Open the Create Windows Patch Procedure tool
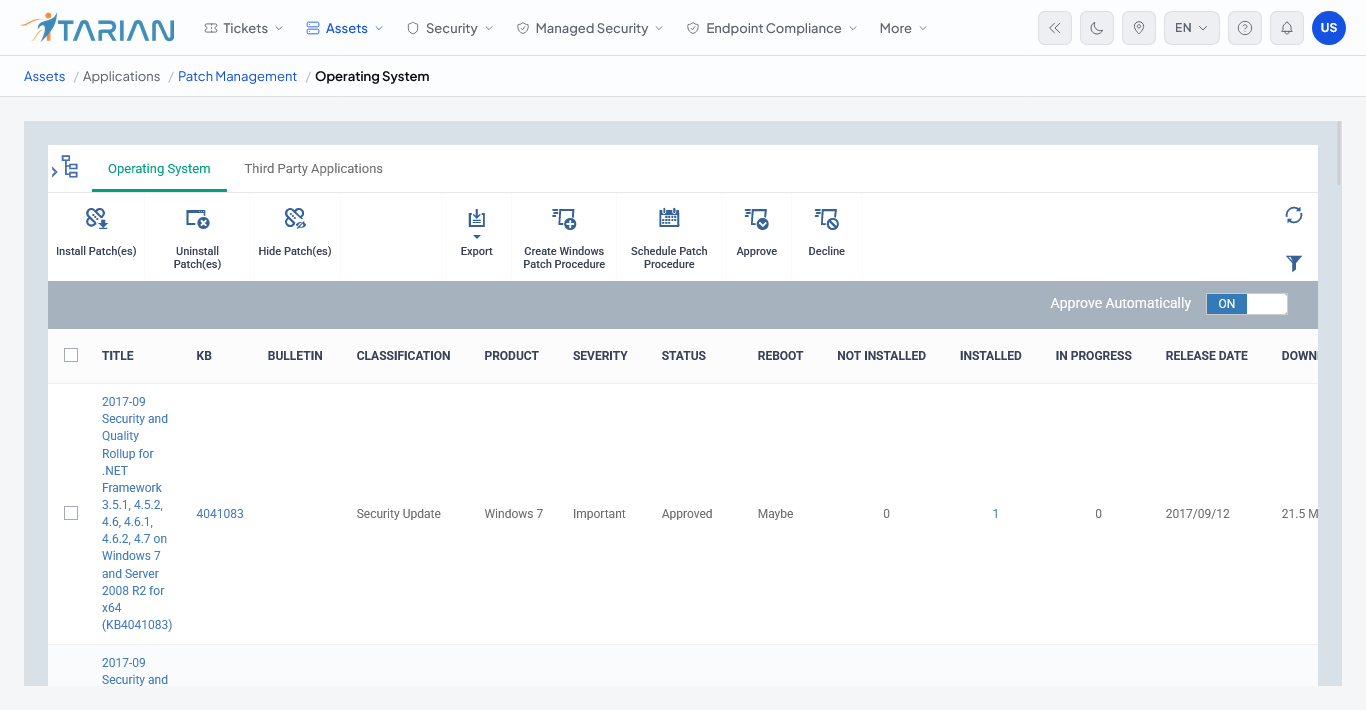The width and height of the screenshot is (1366, 710). (x=564, y=218)
